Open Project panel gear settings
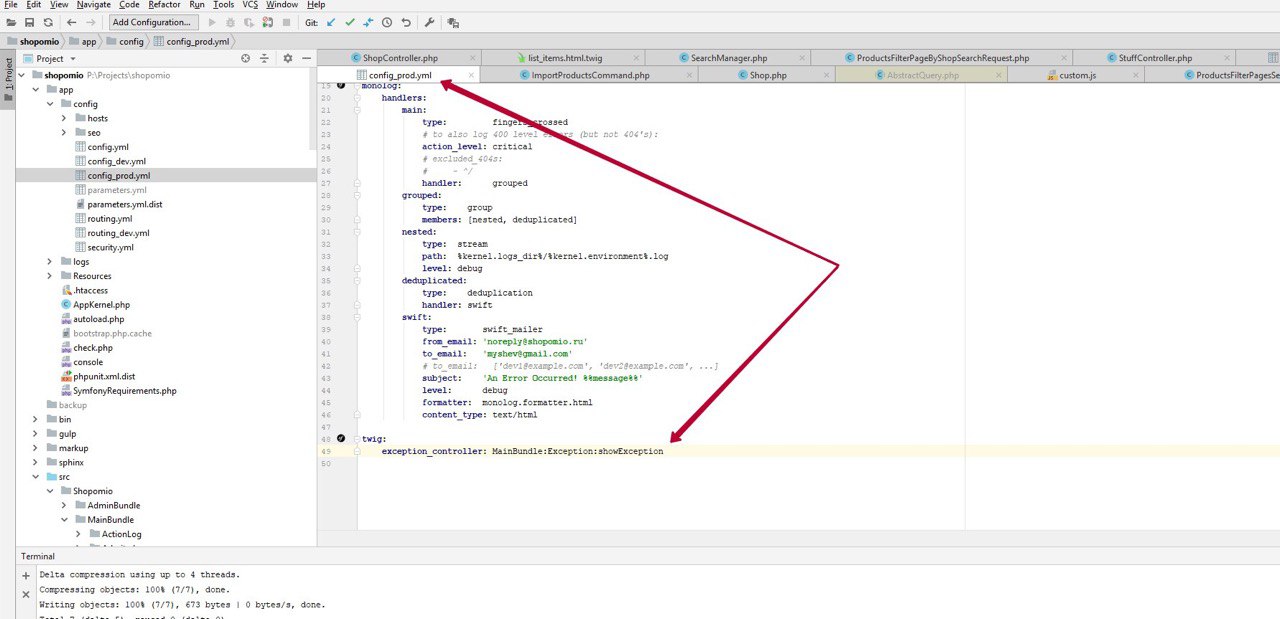This screenshot has height=619, width=1280. pos(288,59)
